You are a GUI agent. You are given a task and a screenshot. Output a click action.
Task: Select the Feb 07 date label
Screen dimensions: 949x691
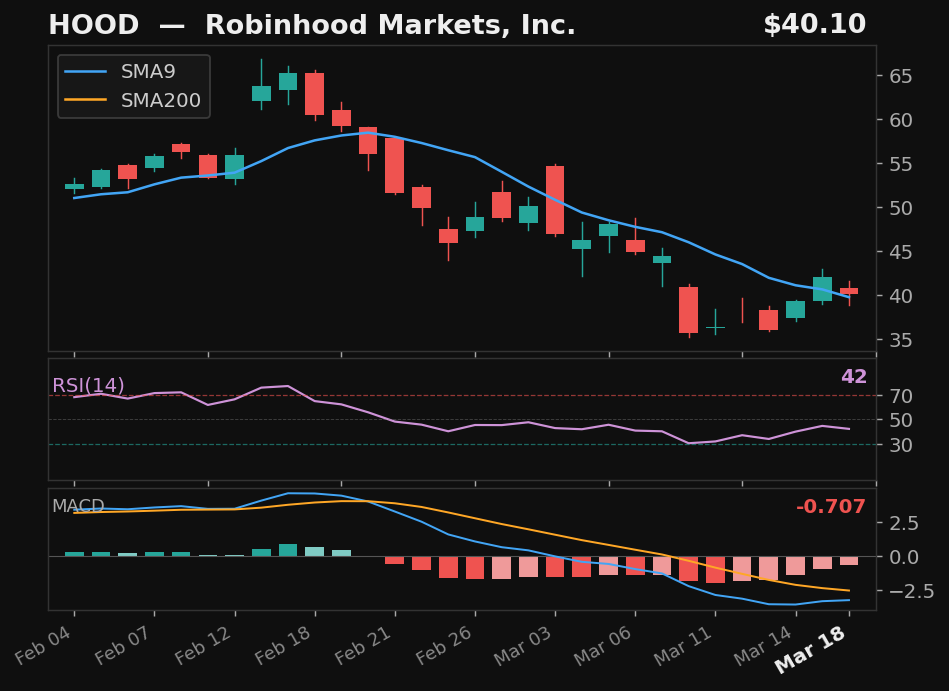123,645
